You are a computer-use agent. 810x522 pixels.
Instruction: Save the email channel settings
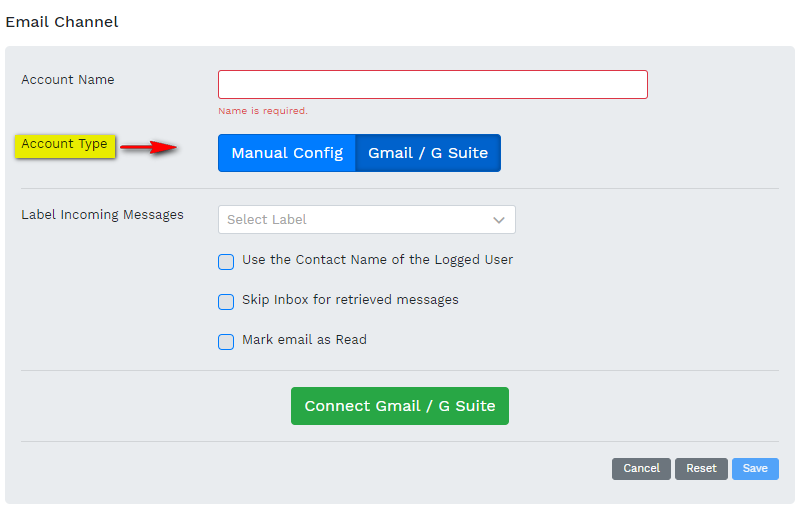(755, 468)
